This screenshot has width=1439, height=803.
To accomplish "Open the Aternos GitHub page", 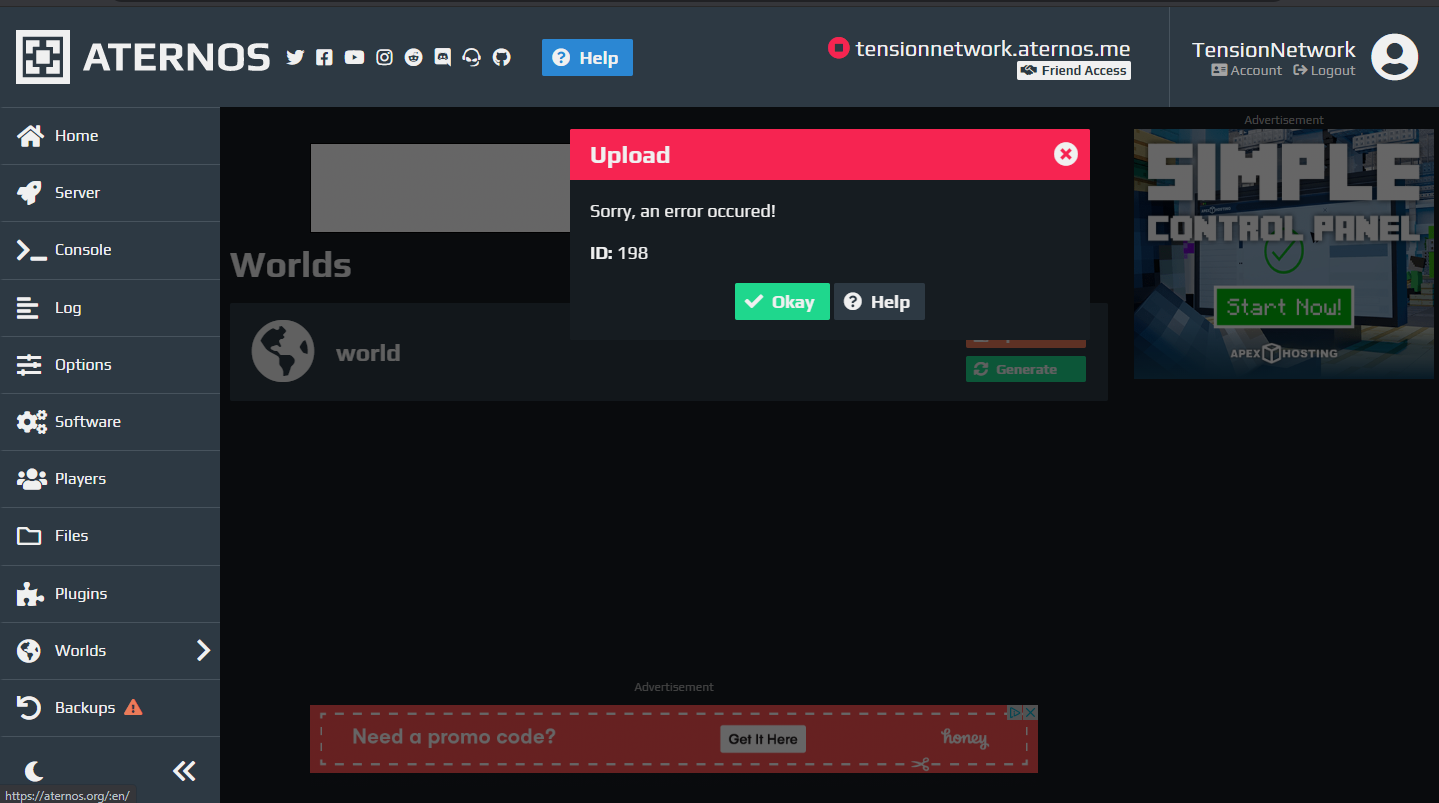I will pos(502,57).
